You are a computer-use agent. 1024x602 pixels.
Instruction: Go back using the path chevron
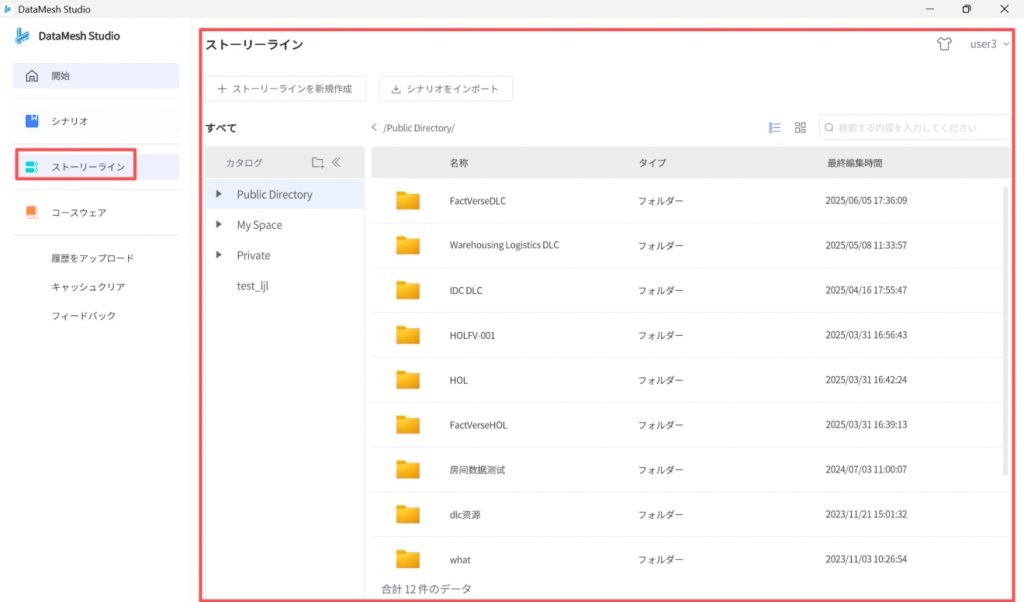pos(374,128)
